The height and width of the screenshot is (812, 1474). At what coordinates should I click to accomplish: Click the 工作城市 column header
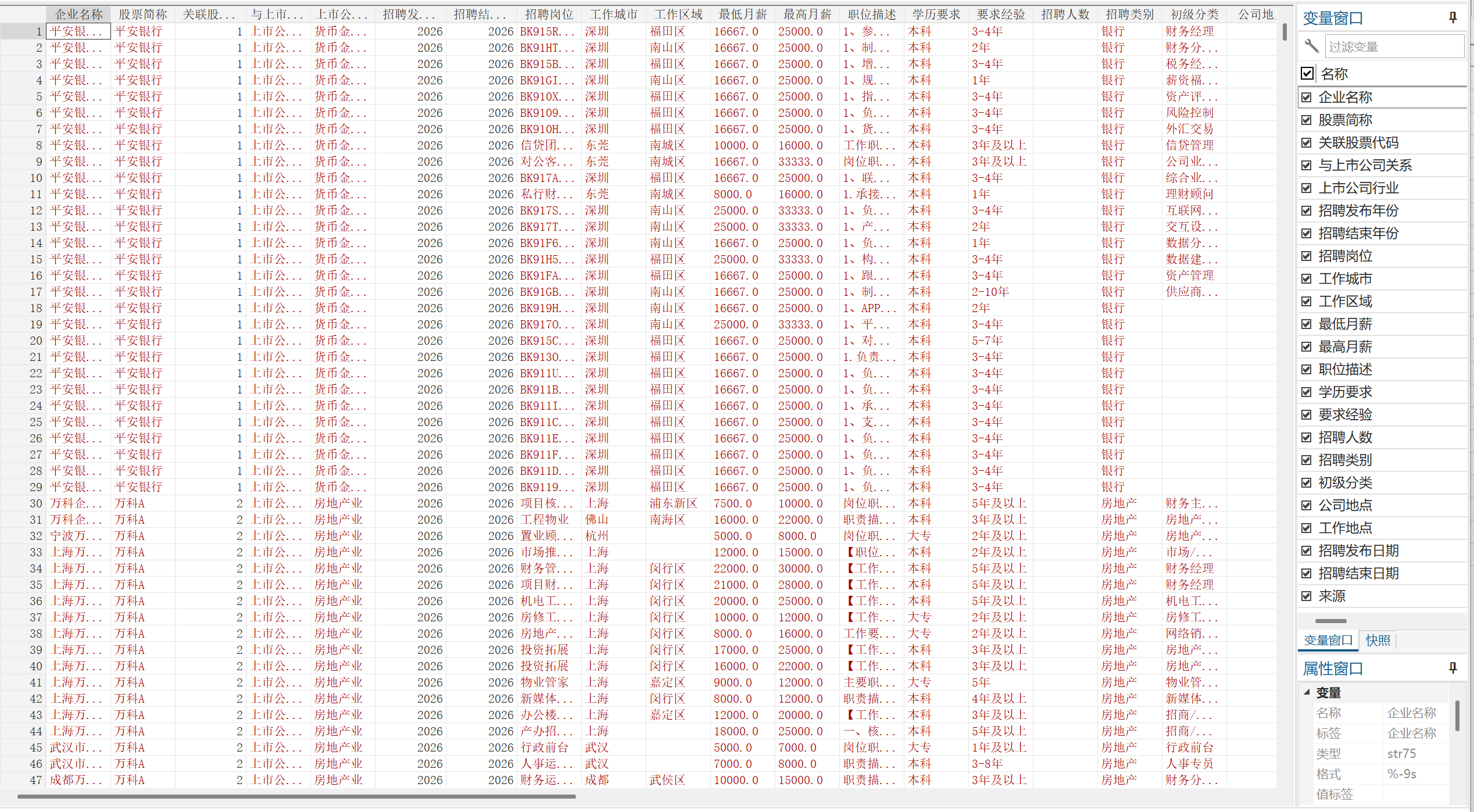[614, 15]
